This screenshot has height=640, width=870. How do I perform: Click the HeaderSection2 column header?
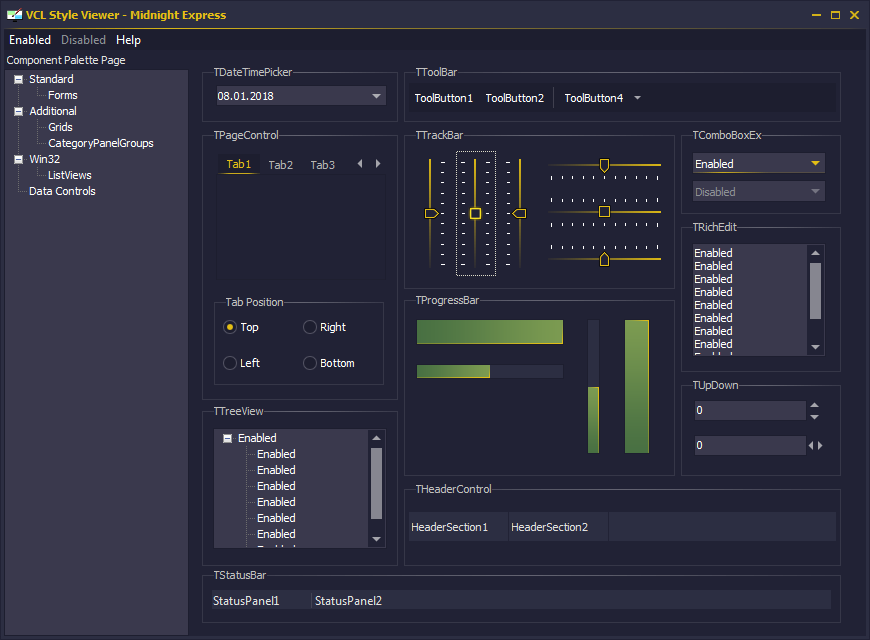[x=558, y=527]
